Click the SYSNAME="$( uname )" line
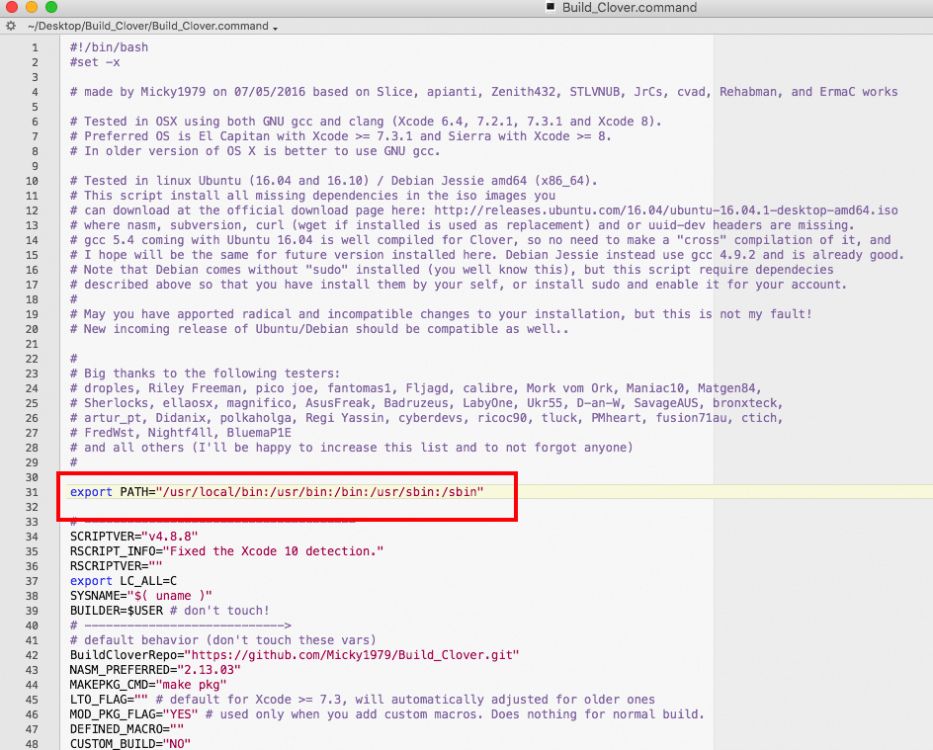933x750 pixels. click(x=141, y=596)
